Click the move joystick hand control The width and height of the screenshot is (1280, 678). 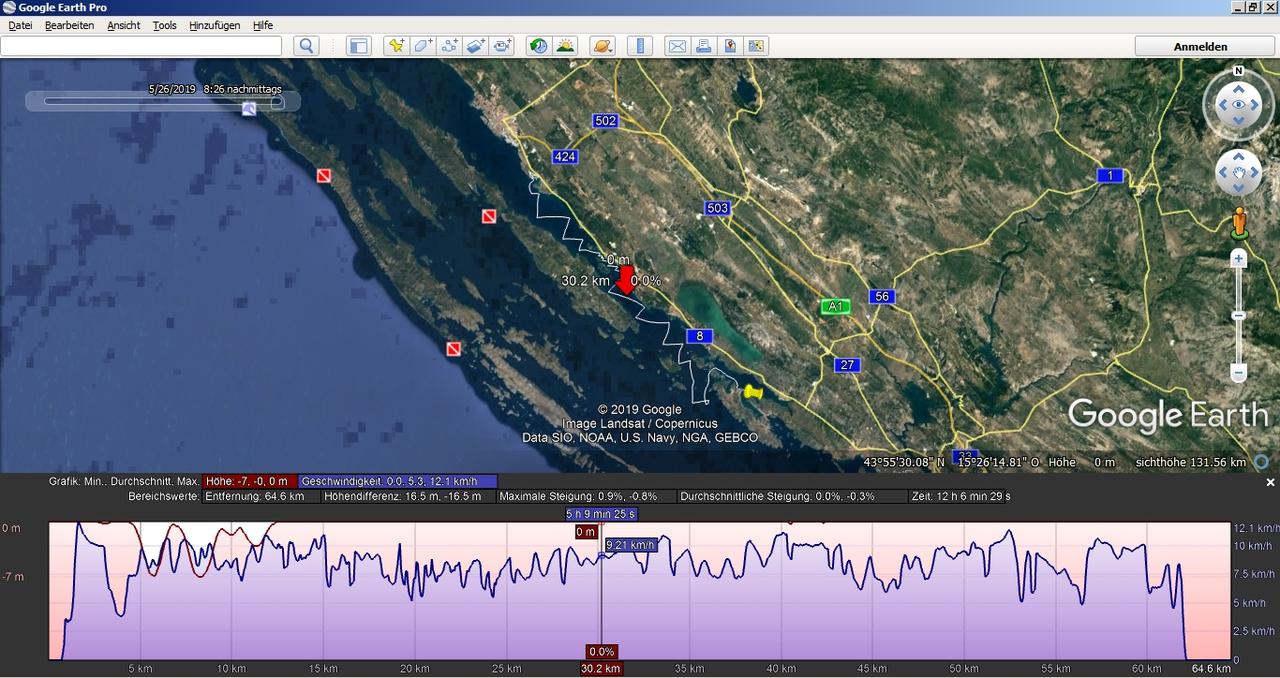click(x=1238, y=174)
